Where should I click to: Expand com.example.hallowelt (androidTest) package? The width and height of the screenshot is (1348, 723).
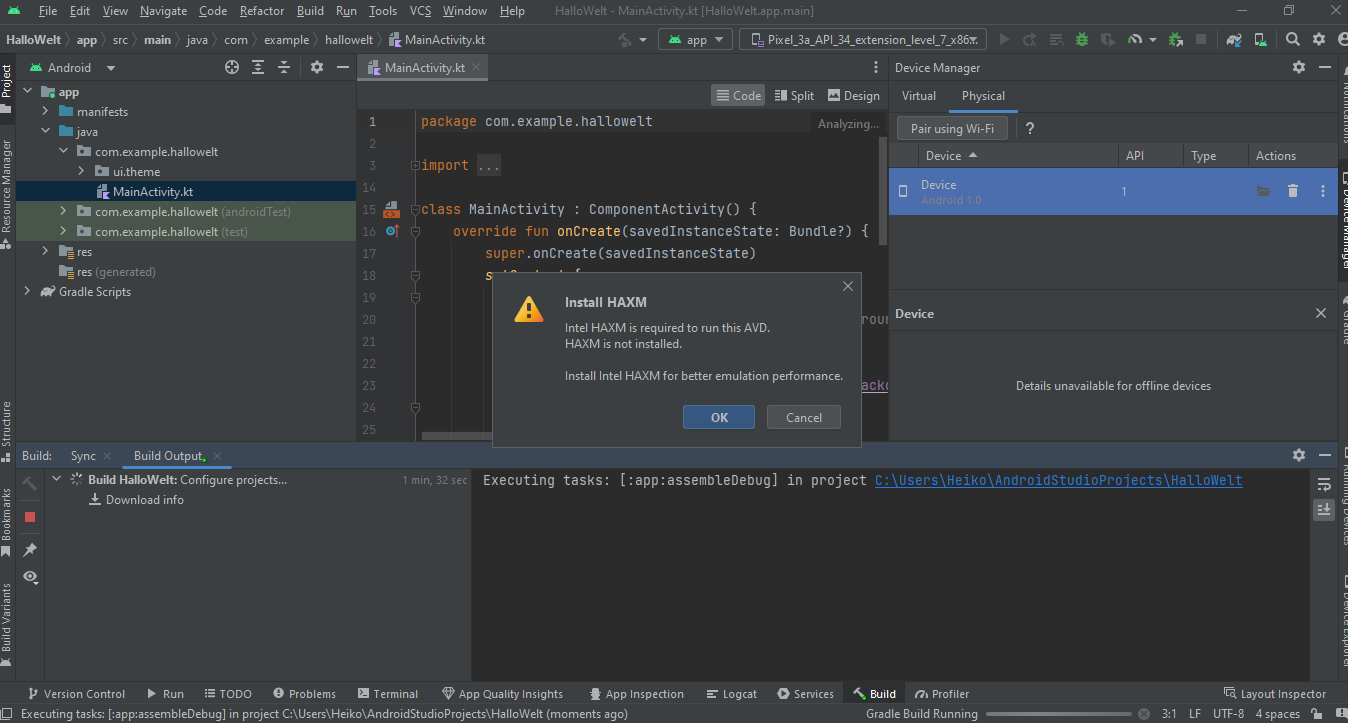(64, 211)
